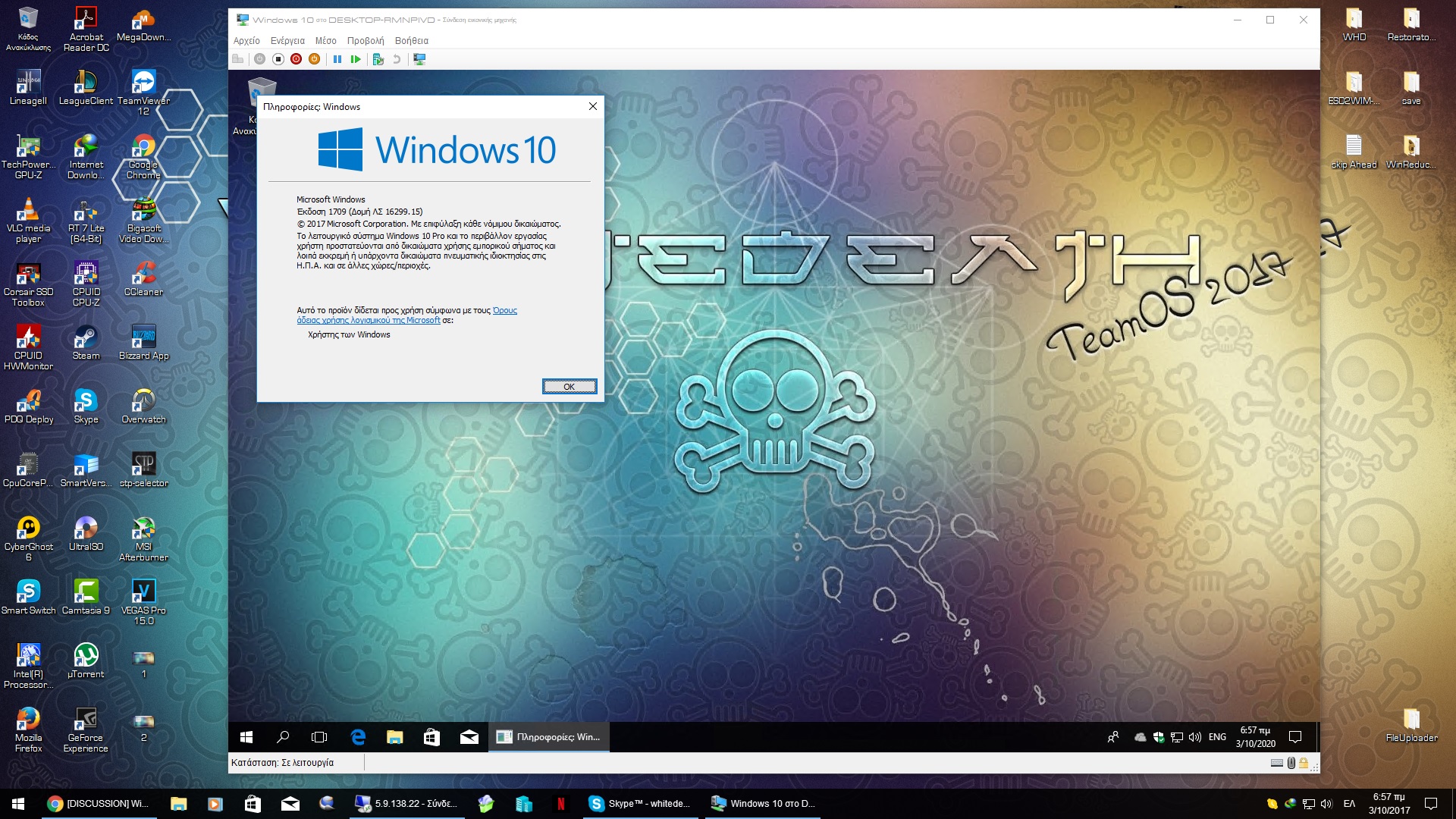
Task: Open host Action Center icon
Action: (1431, 804)
